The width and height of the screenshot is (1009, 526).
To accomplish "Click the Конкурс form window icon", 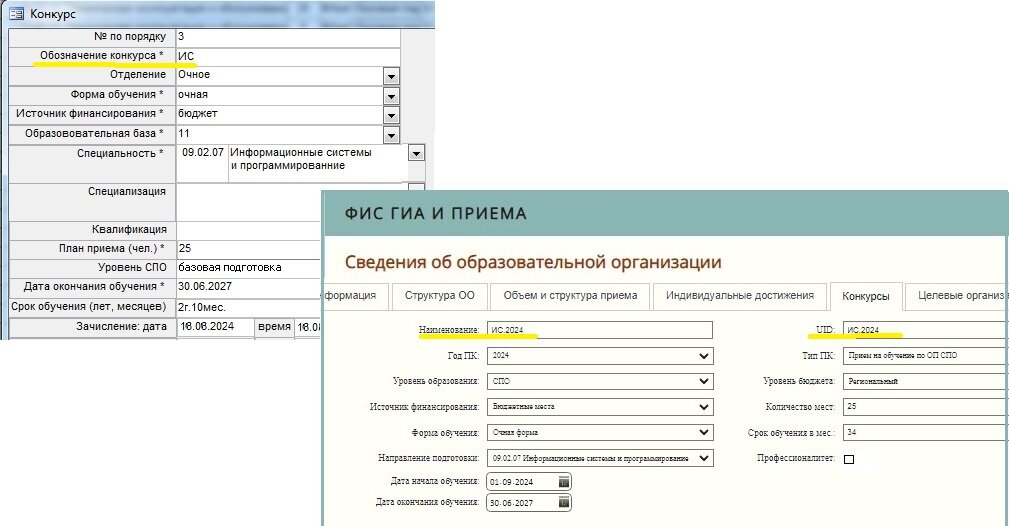I will [x=16, y=14].
